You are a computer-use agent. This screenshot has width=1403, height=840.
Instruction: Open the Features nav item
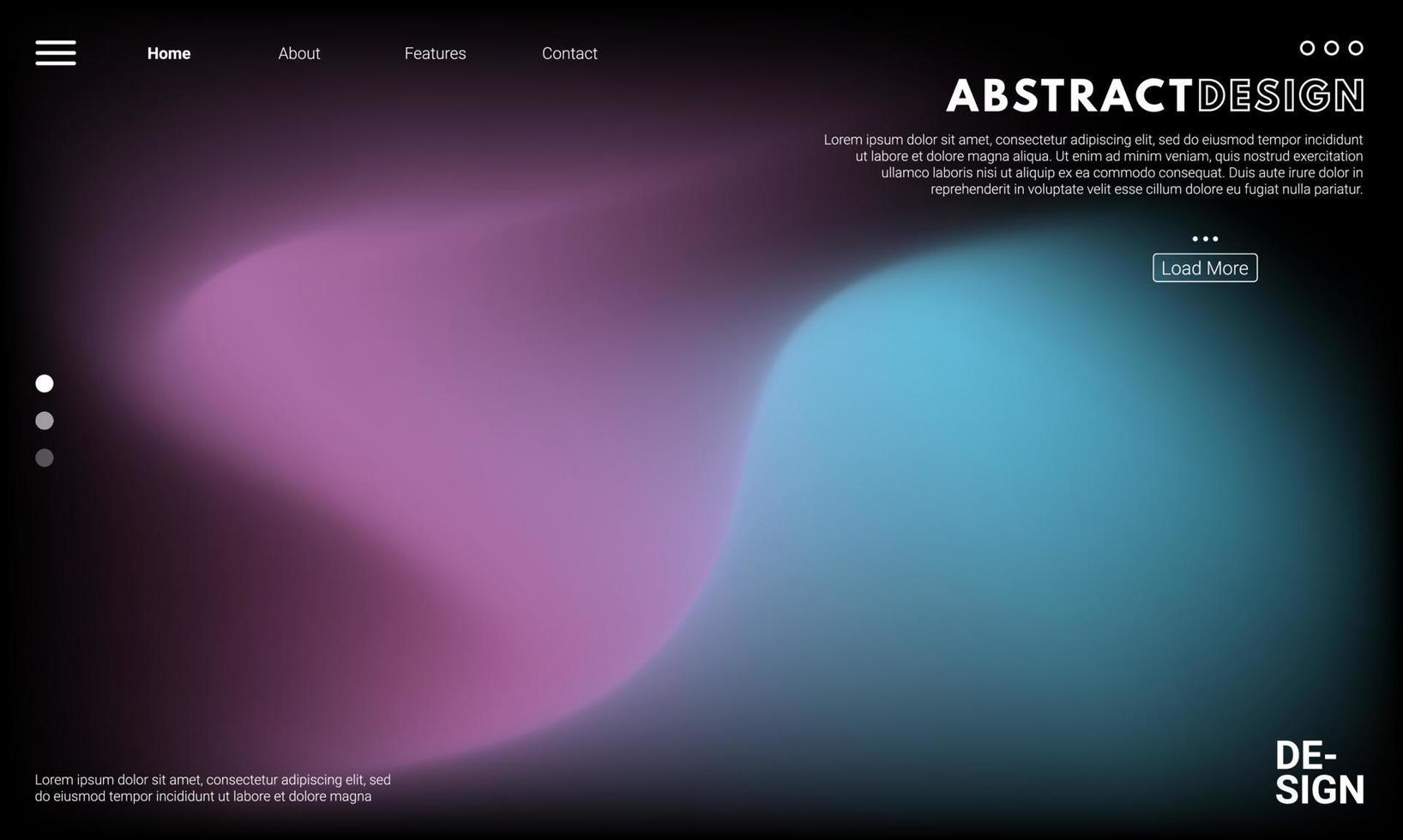point(436,53)
